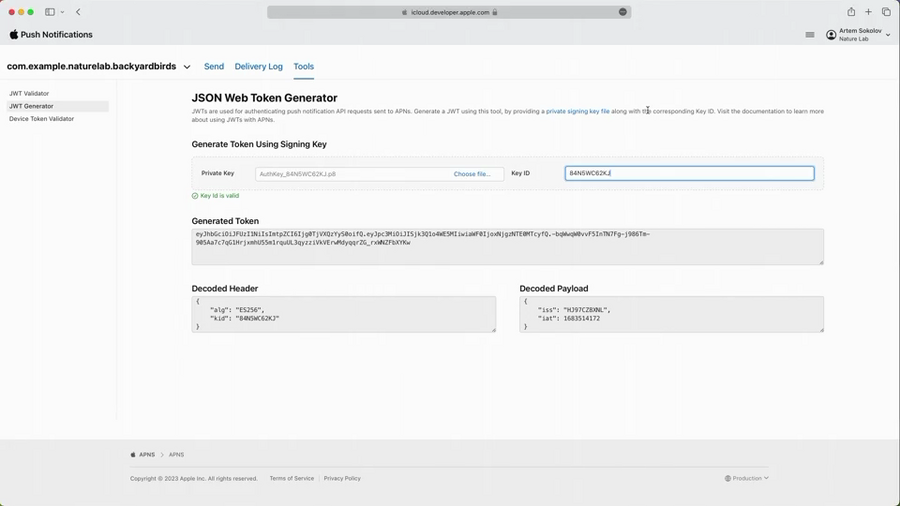Open the Safari share icon

(851, 11)
